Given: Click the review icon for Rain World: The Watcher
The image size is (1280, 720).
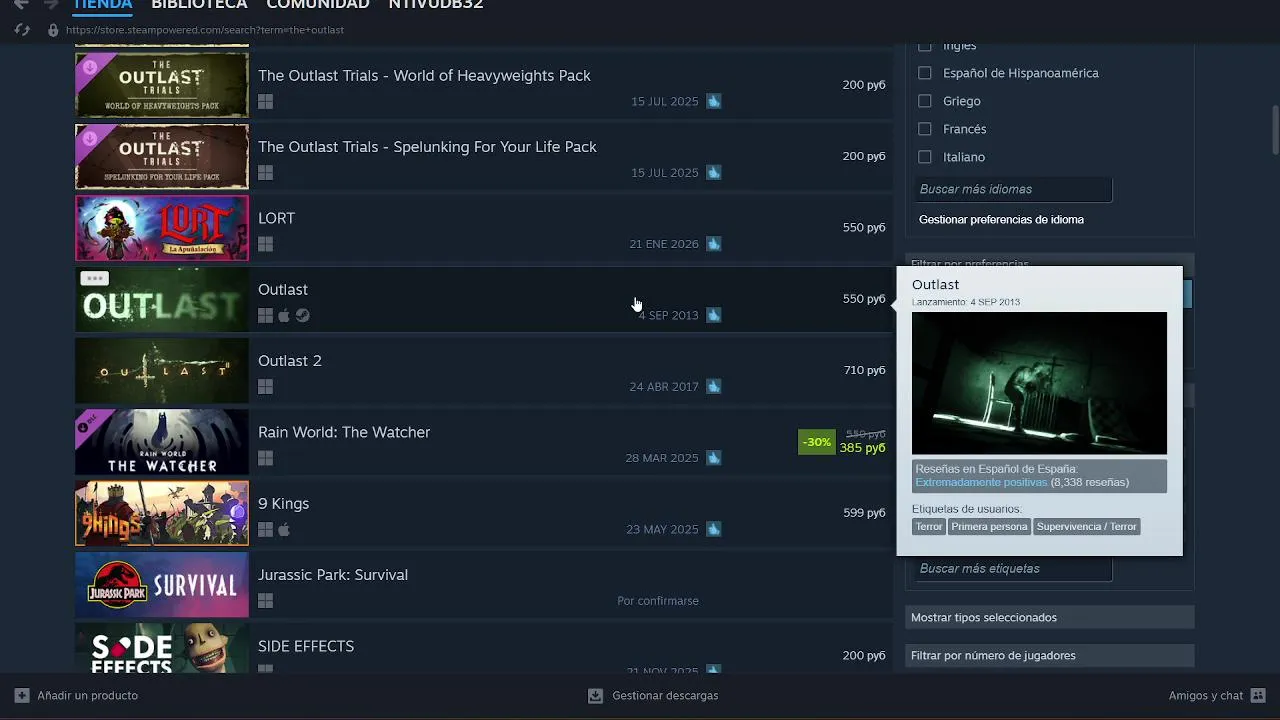Looking at the screenshot, I should pyautogui.click(x=714, y=458).
